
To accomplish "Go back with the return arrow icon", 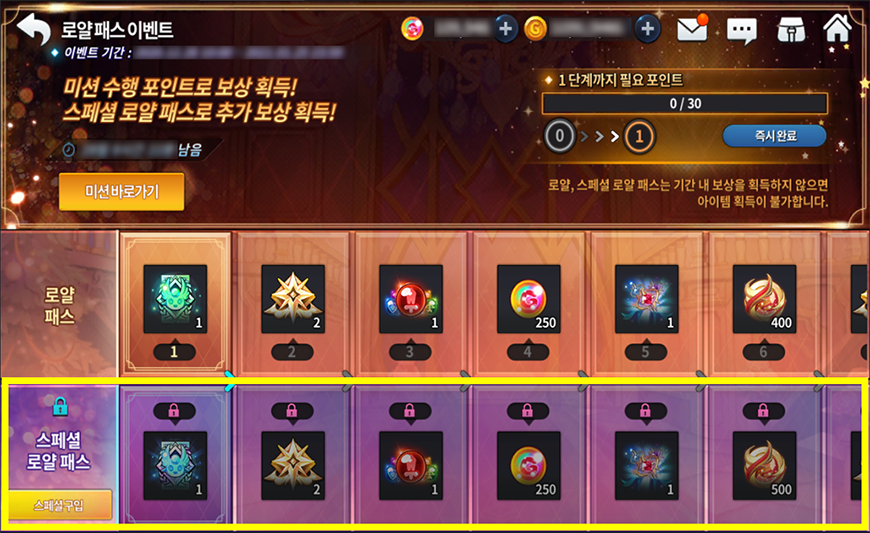I will pos(33,29).
